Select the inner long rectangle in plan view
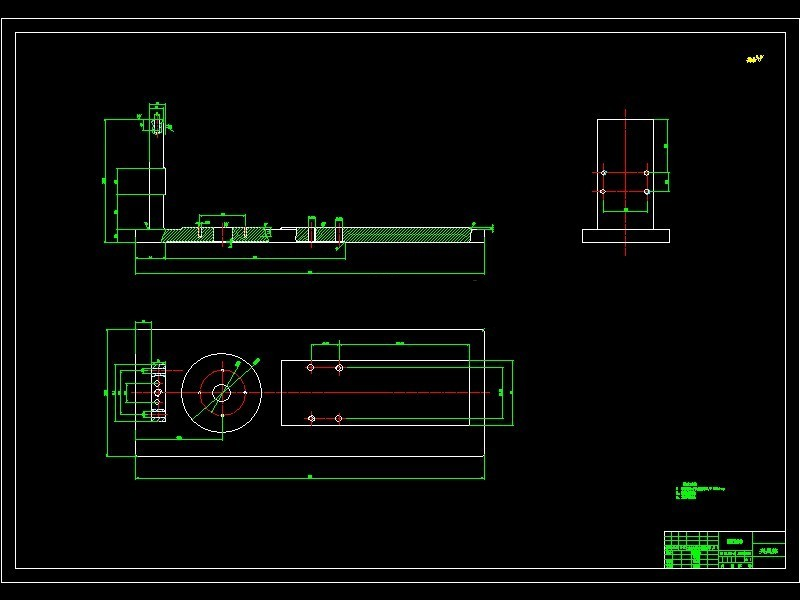 point(375,393)
